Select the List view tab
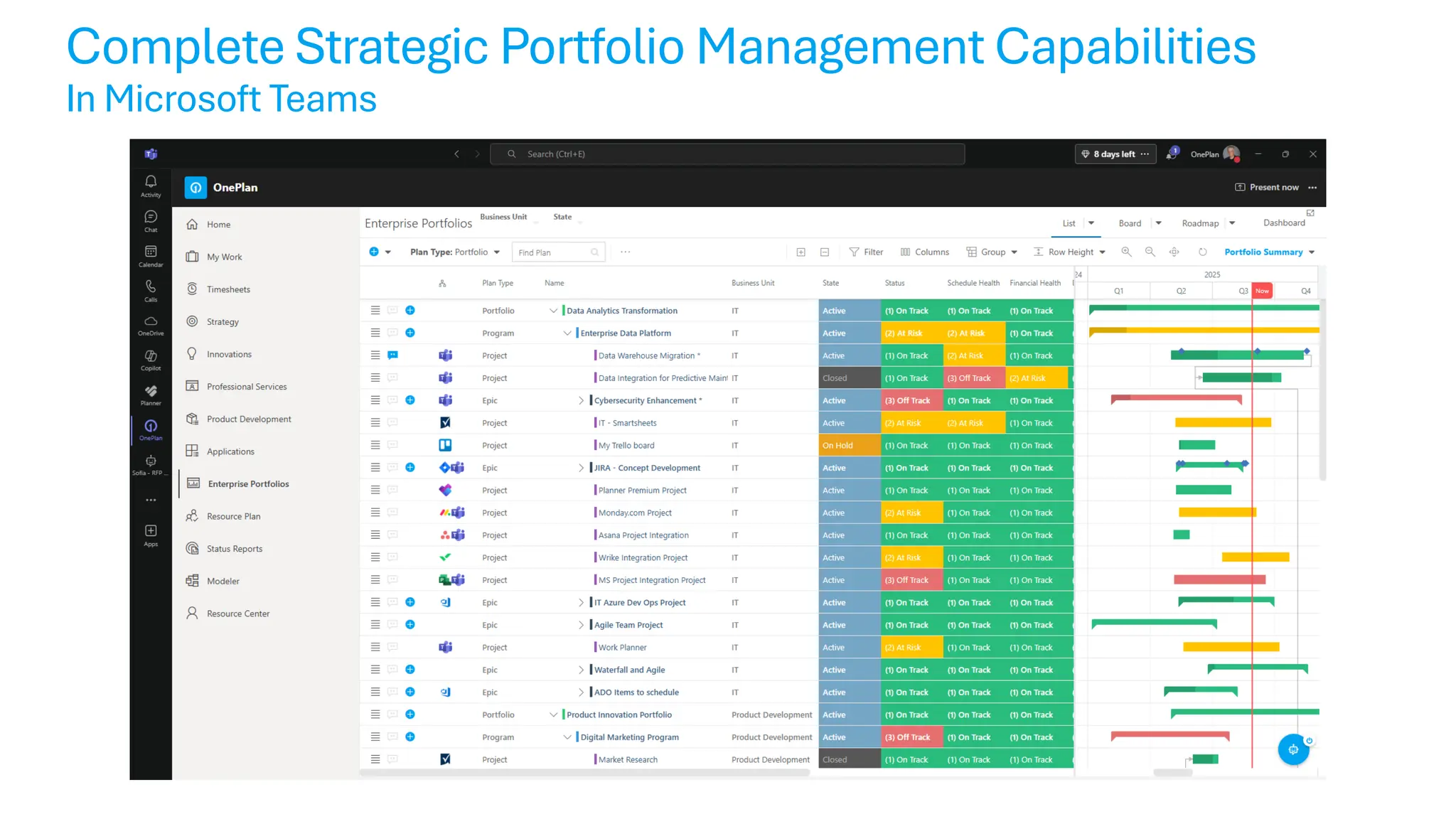The width and height of the screenshot is (1456, 819). point(1069,223)
